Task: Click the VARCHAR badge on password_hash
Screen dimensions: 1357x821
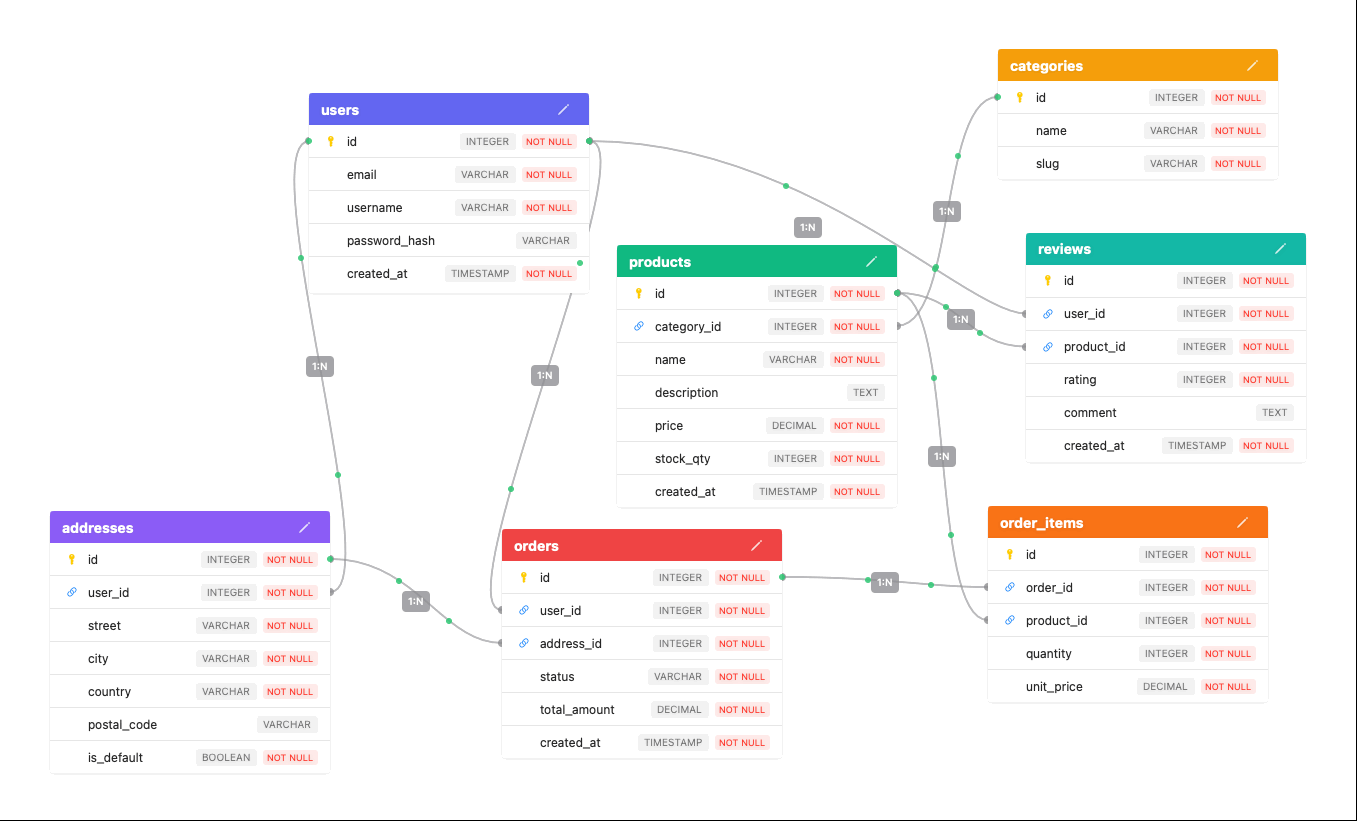Action: click(546, 240)
